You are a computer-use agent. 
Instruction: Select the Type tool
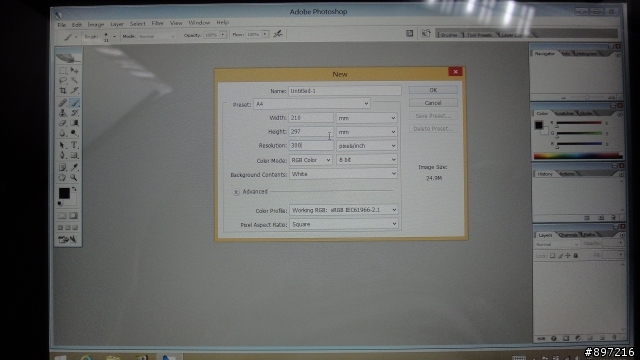click(74, 145)
